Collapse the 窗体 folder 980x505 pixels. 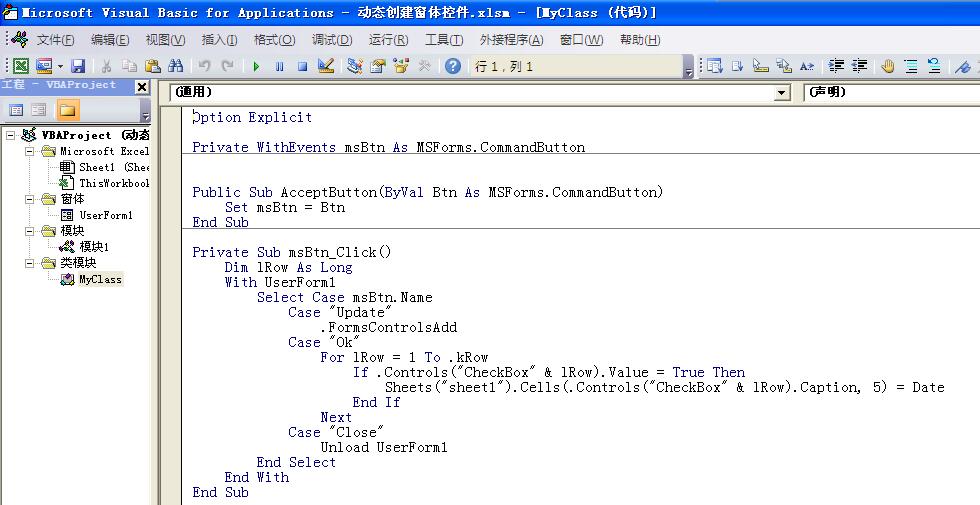[29, 199]
